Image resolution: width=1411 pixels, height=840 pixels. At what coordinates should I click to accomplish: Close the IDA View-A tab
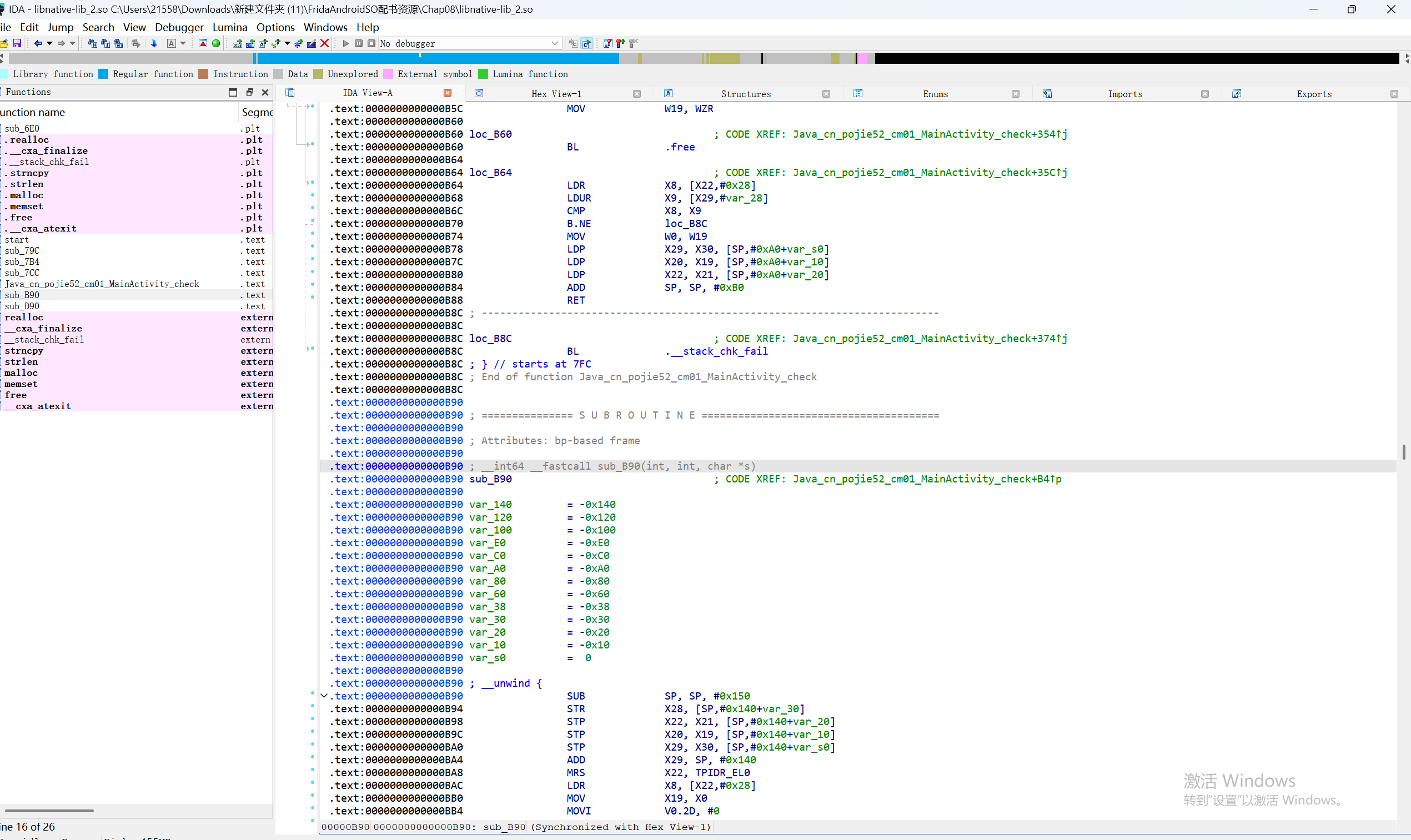pos(448,93)
